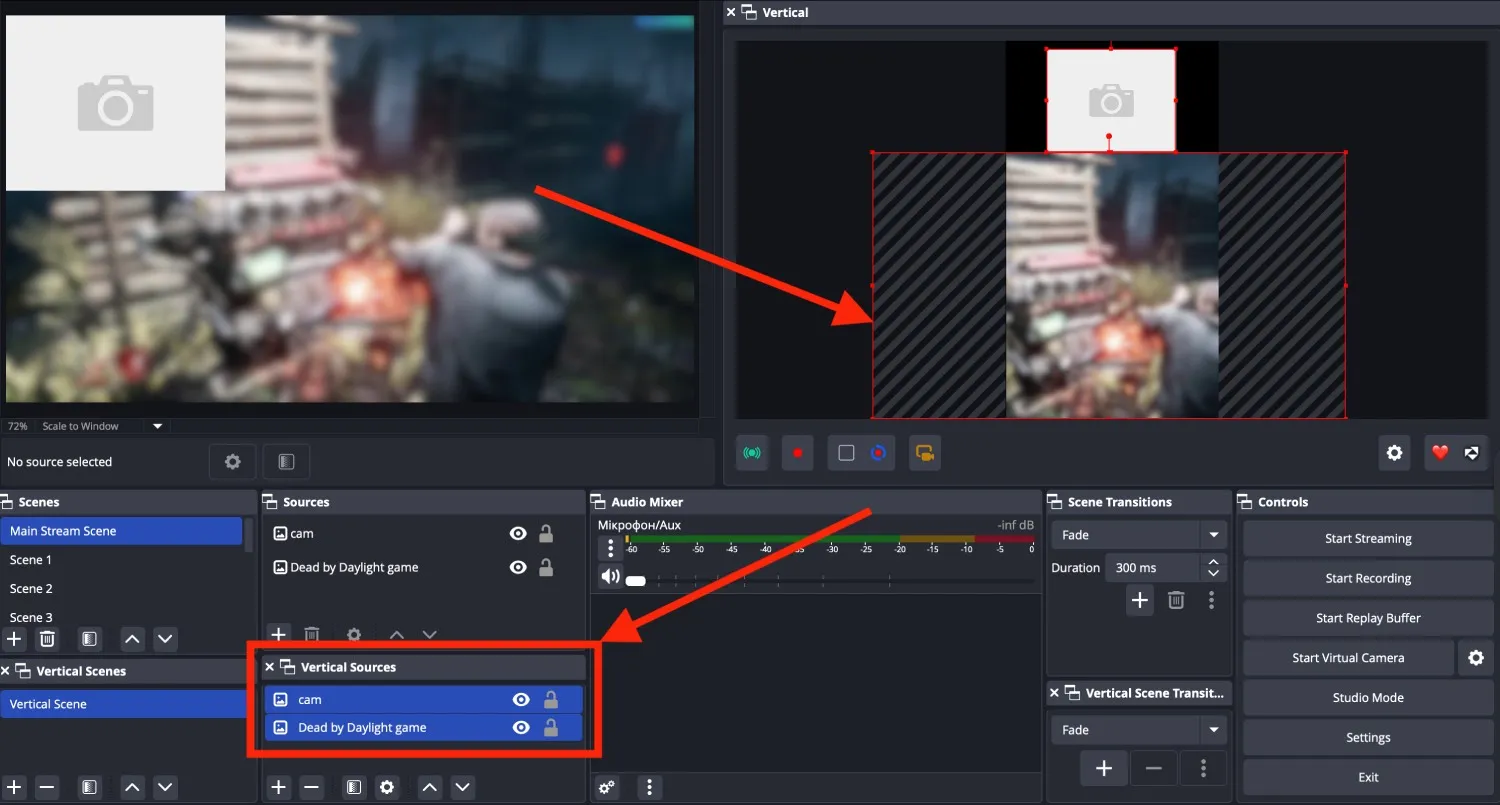
Task: Remove vertical scene with minus icon
Action: click(47, 788)
